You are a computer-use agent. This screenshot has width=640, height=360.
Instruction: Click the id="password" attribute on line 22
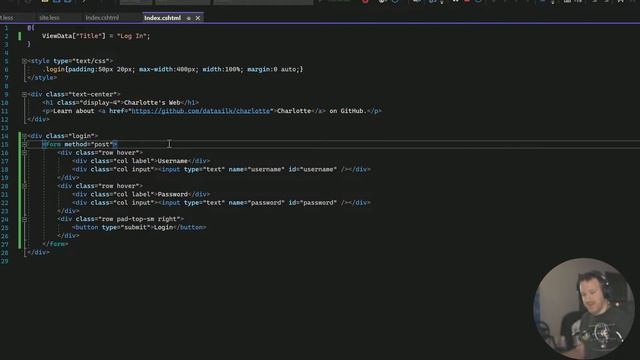(x=313, y=203)
